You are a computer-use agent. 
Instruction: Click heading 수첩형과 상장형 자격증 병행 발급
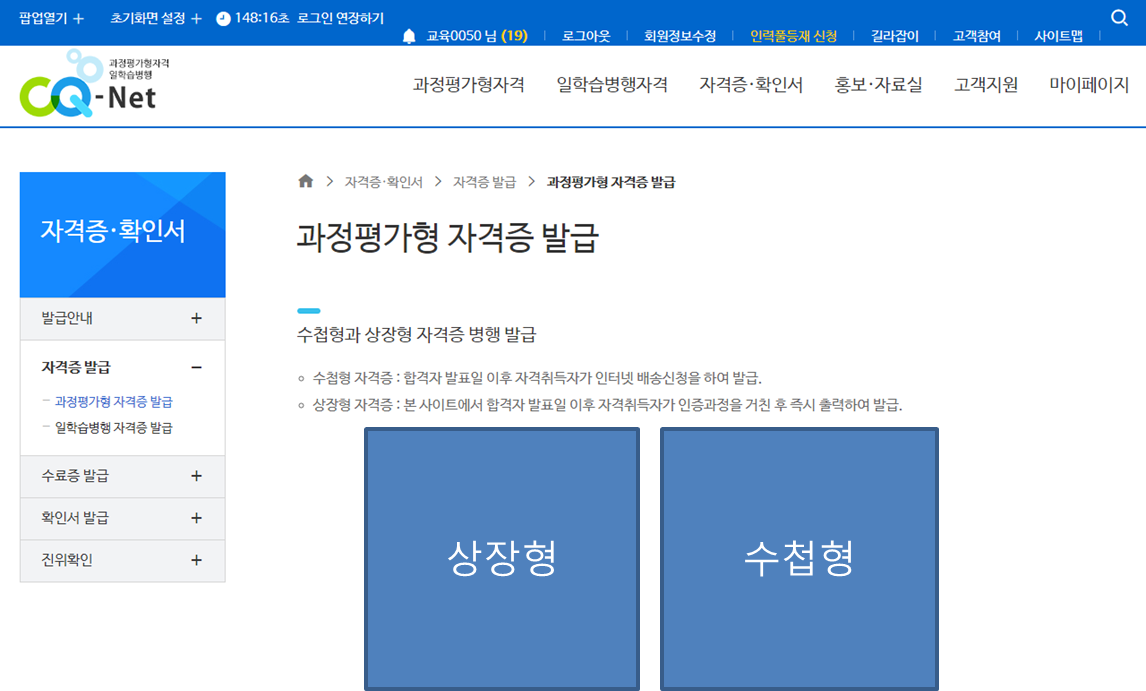(x=417, y=335)
